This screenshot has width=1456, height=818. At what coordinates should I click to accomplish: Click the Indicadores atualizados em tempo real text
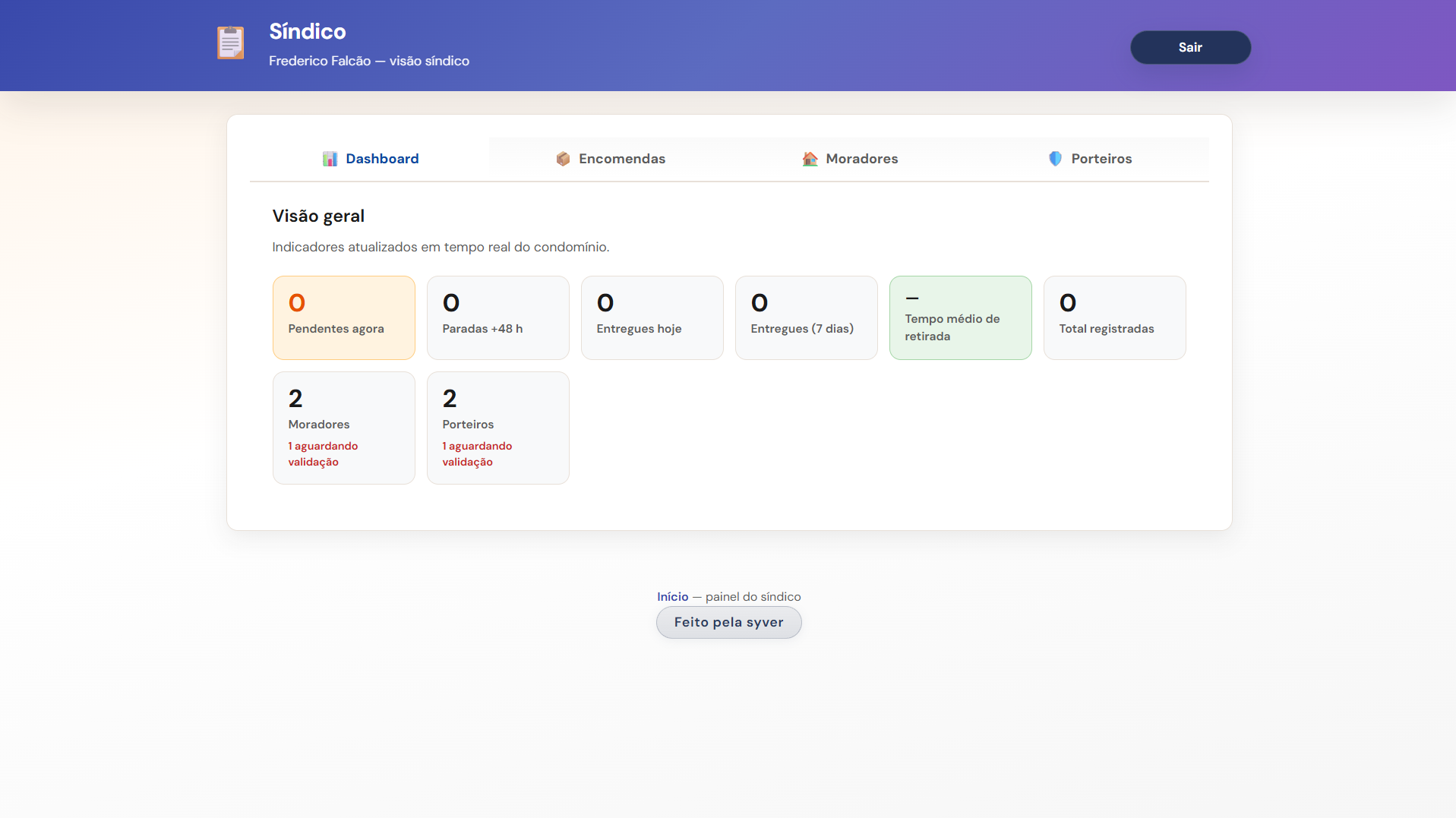pos(441,247)
